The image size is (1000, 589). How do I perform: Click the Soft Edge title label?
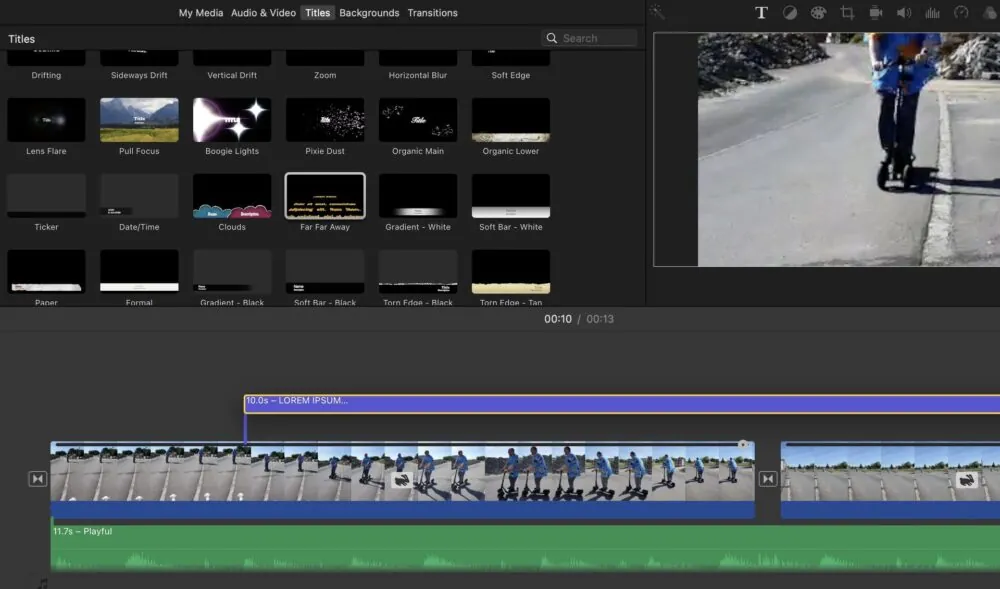click(511, 75)
